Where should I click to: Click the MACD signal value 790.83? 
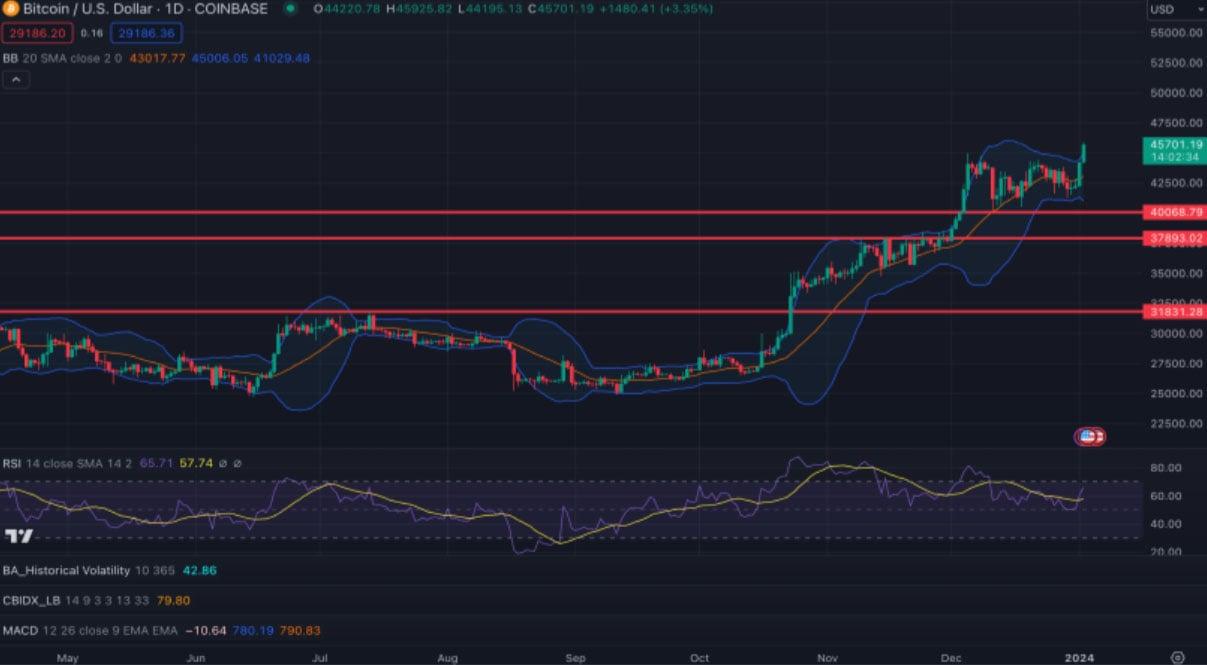(302, 630)
